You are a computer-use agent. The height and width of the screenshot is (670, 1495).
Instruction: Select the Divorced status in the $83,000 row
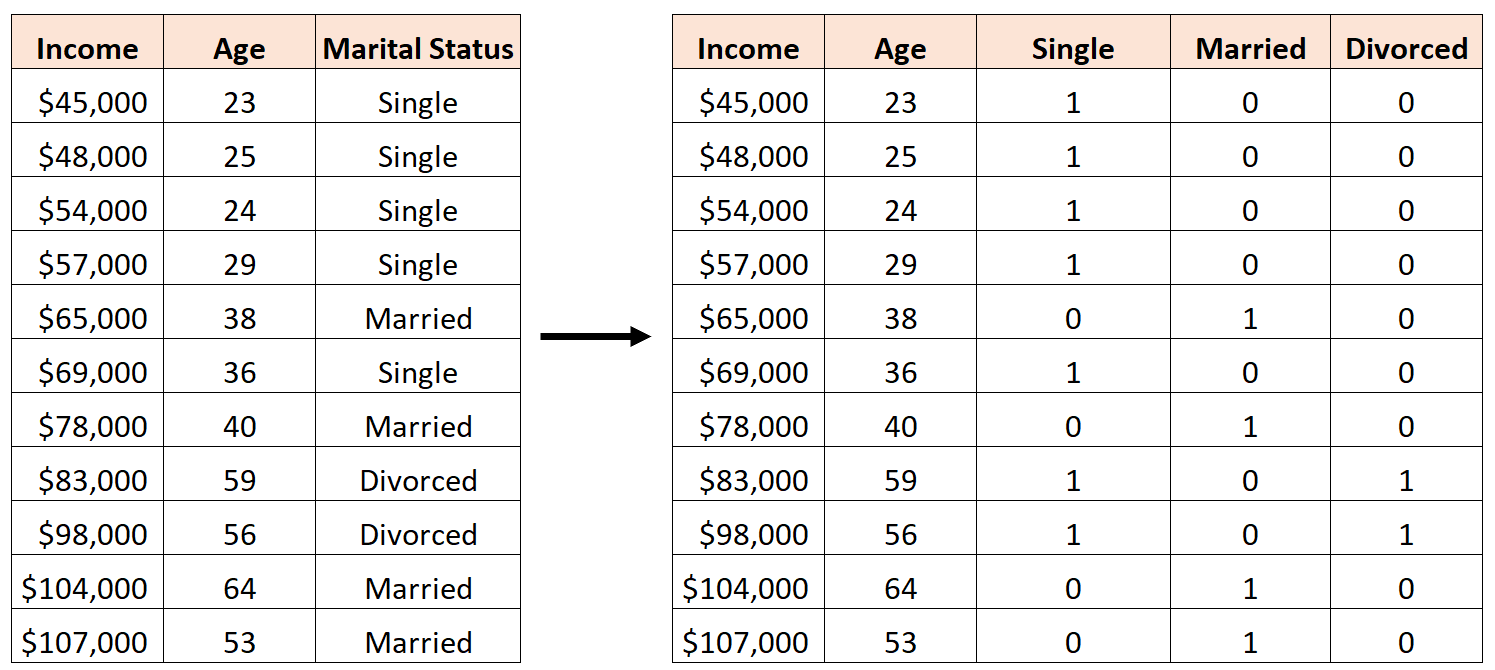pyautogui.click(x=418, y=481)
